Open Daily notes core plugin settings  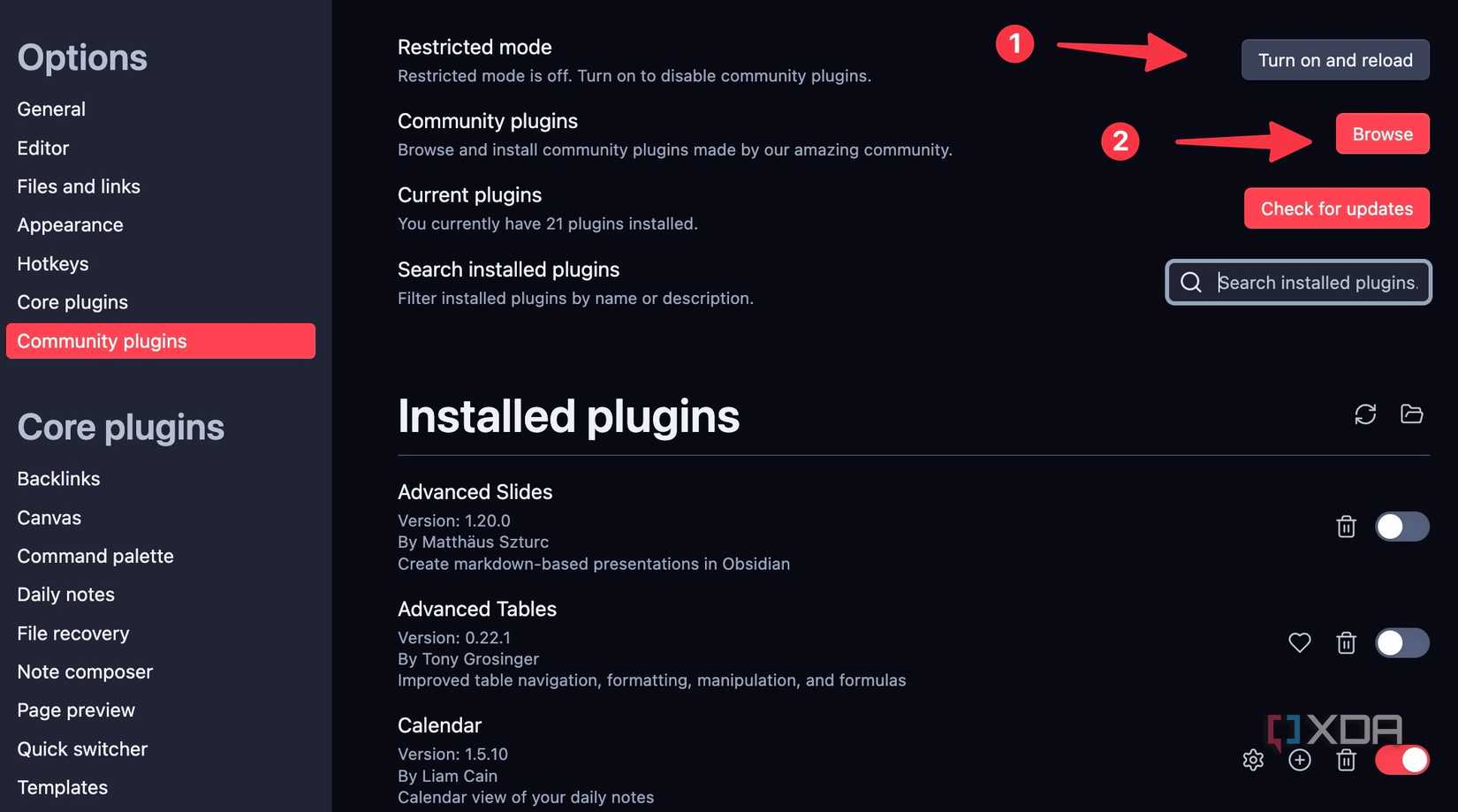click(66, 595)
